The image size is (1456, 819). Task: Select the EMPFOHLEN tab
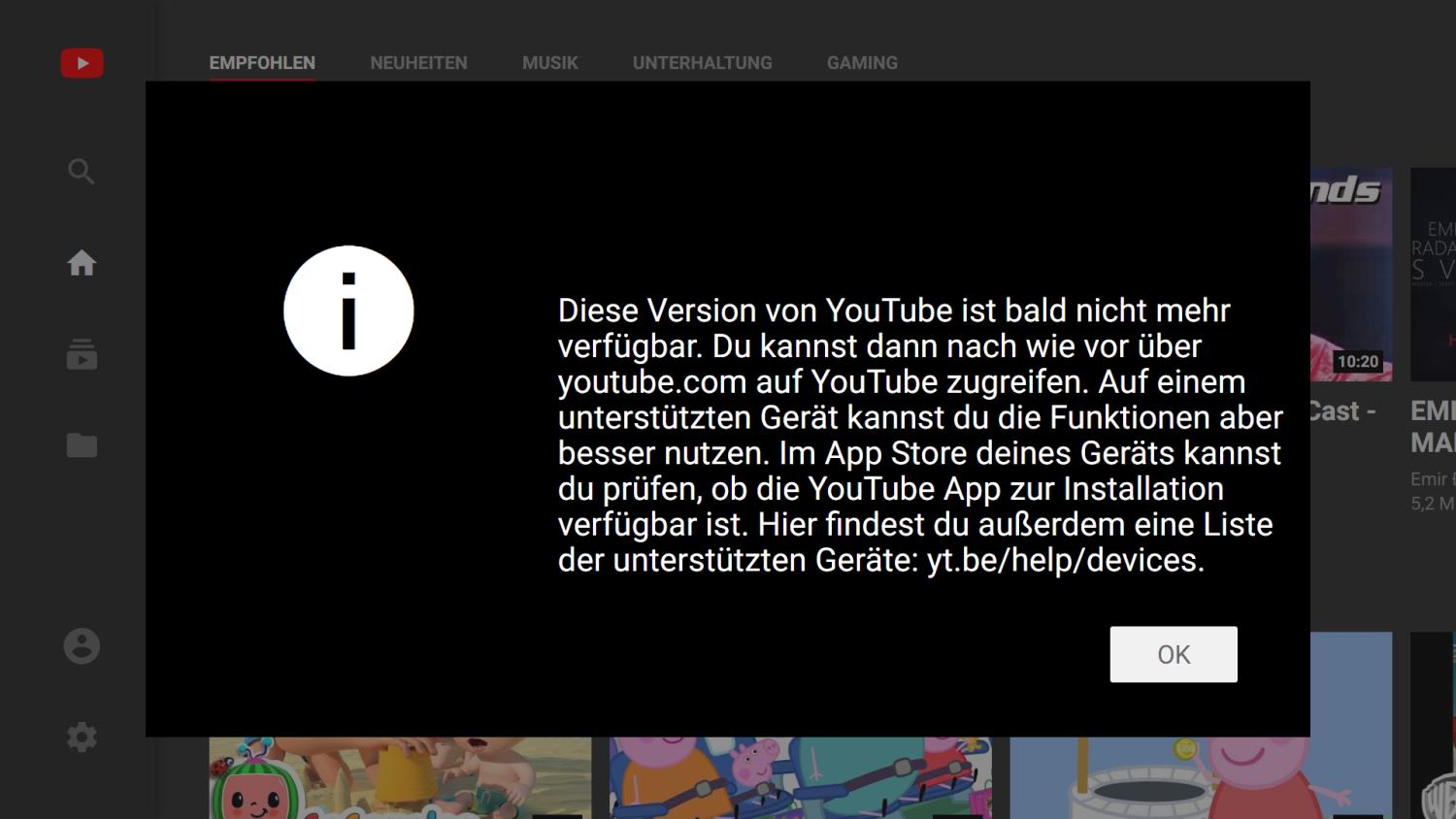point(262,63)
